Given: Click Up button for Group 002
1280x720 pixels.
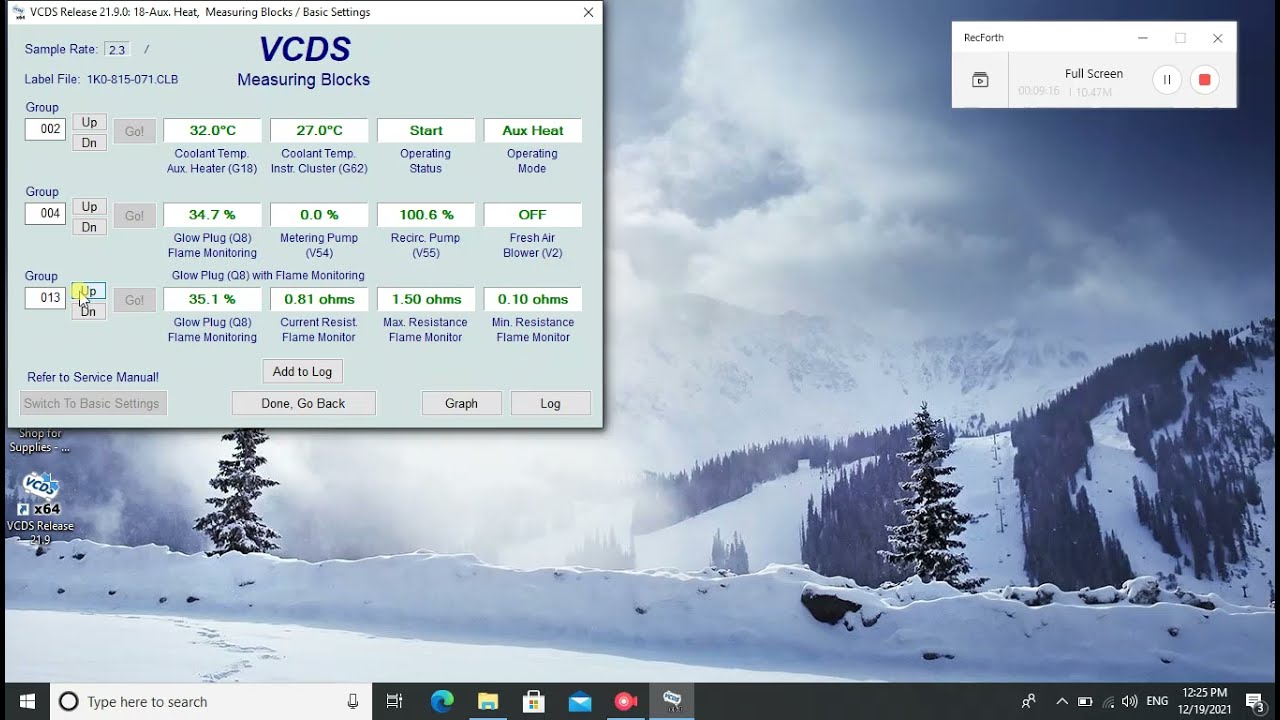Looking at the screenshot, I should tap(89, 122).
